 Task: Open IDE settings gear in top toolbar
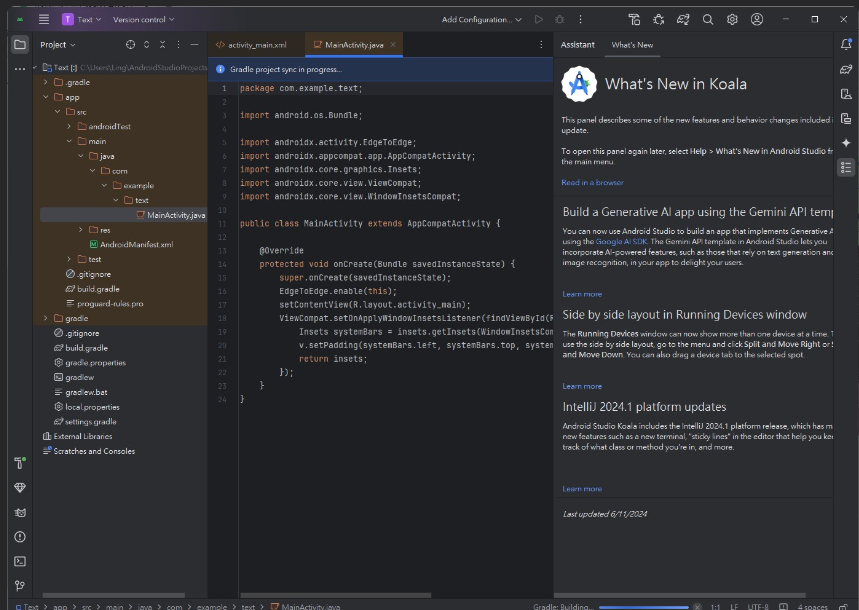point(732,19)
